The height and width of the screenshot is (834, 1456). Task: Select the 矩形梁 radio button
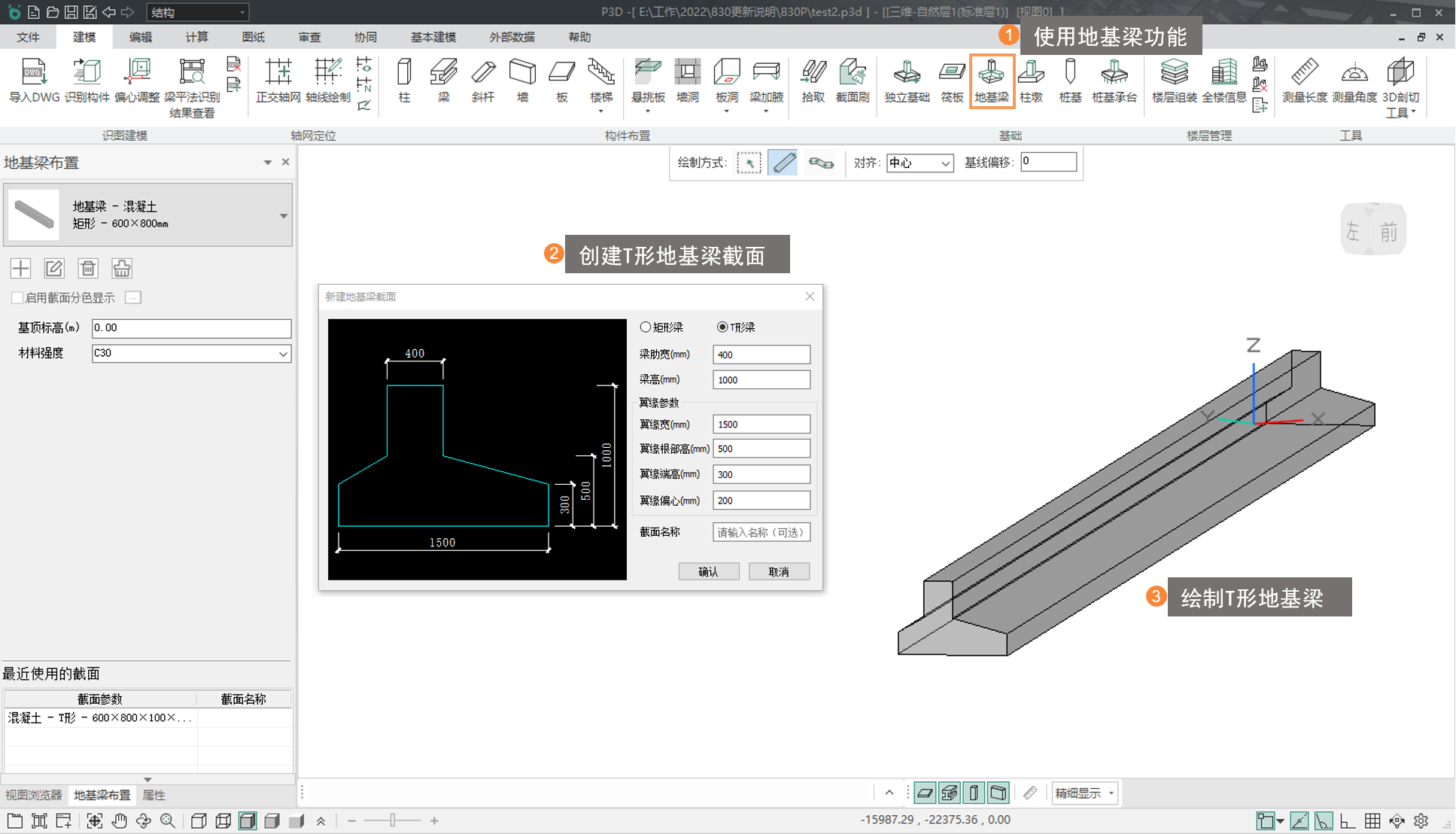pyautogui.click(x=646, y=327)
